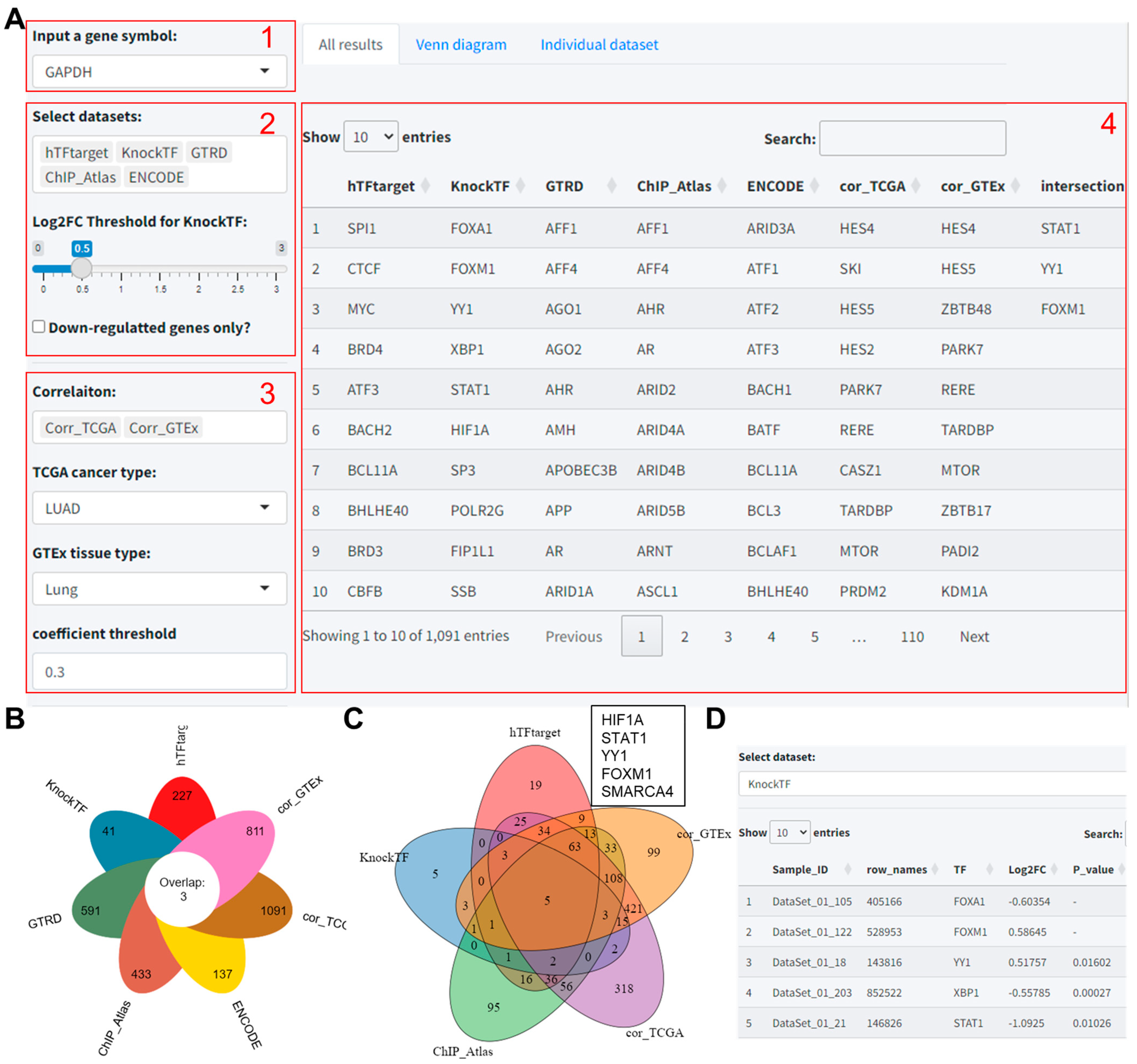The height and width of the screenshot is (1064, 1137).
Task: Sort table by KnockTF column arrows
Action: pos(520,186)
